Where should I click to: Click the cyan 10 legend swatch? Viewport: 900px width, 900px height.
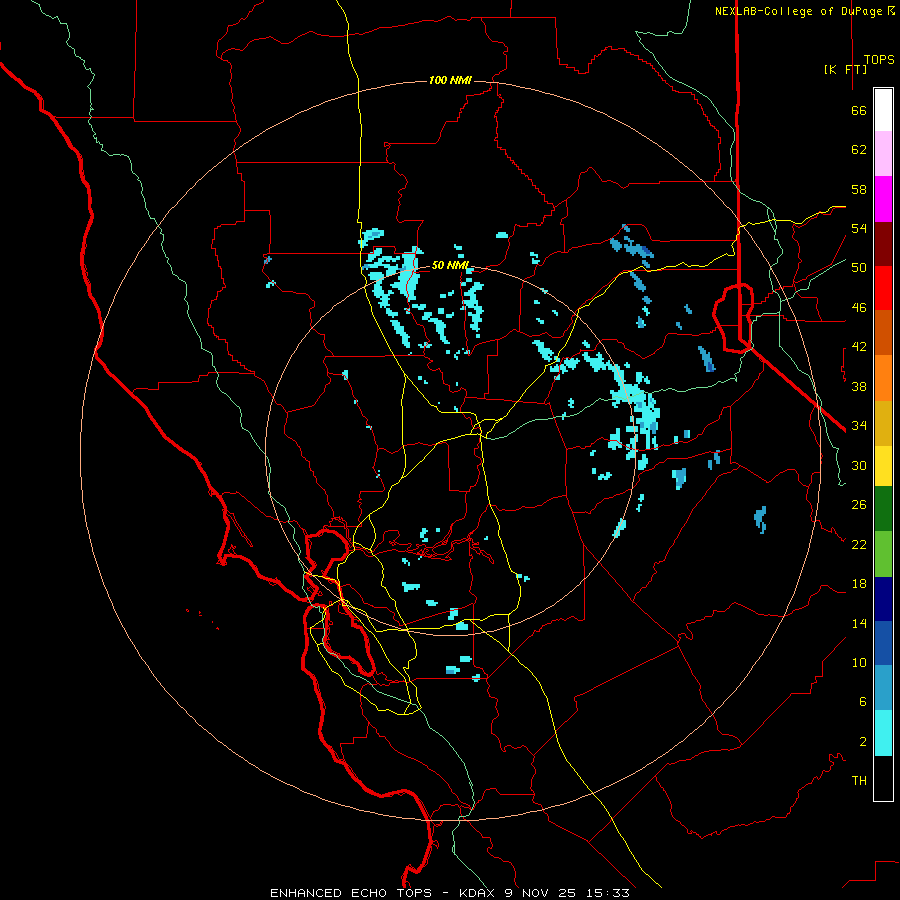click(883, 733)
